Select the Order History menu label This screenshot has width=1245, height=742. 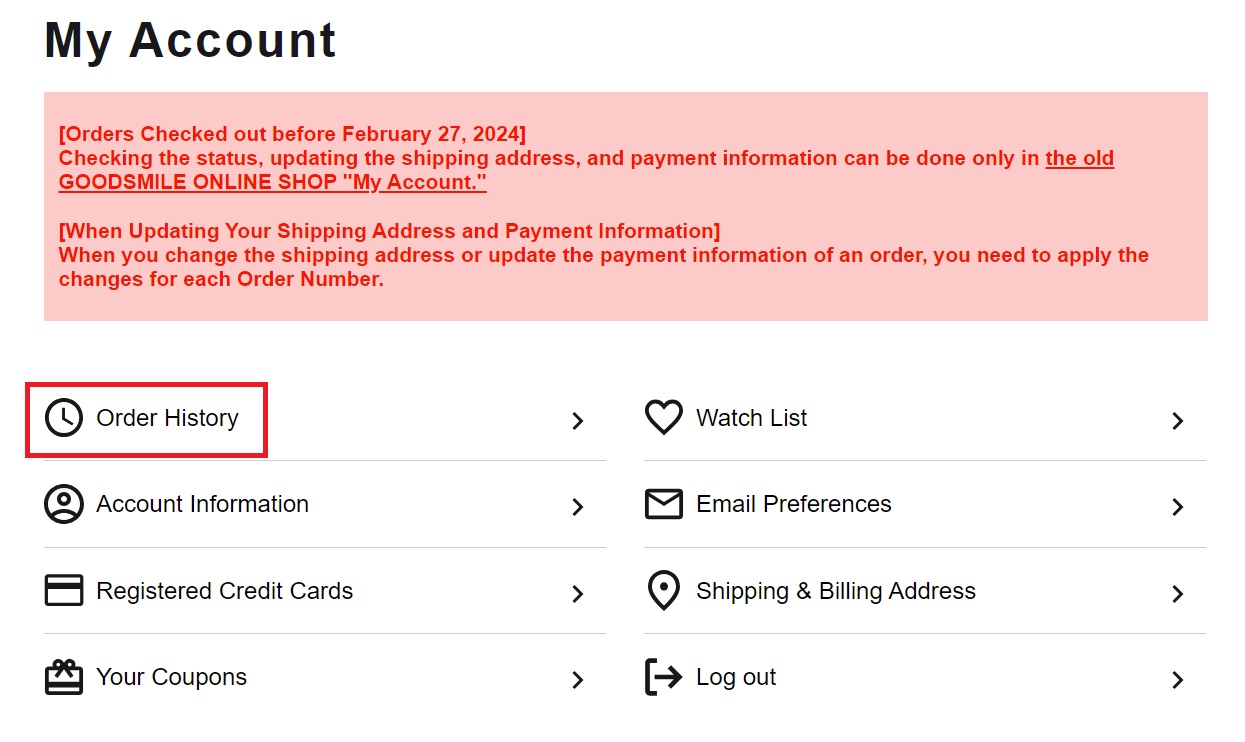167,418
